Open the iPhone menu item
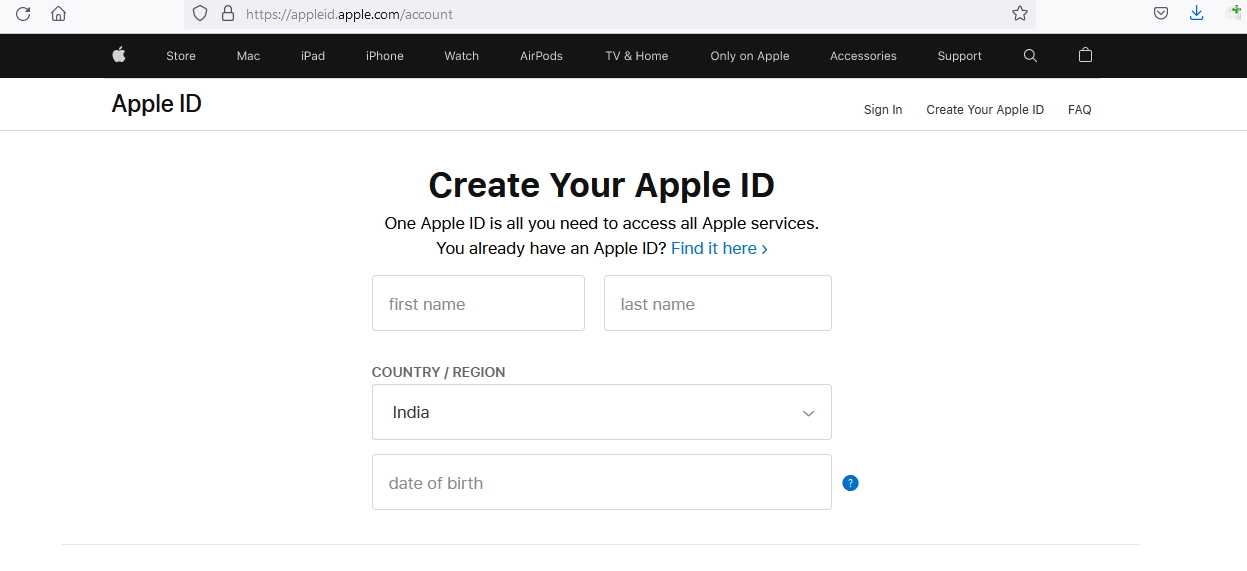Viewport: 1247px width, 571px height. (385, 56)
